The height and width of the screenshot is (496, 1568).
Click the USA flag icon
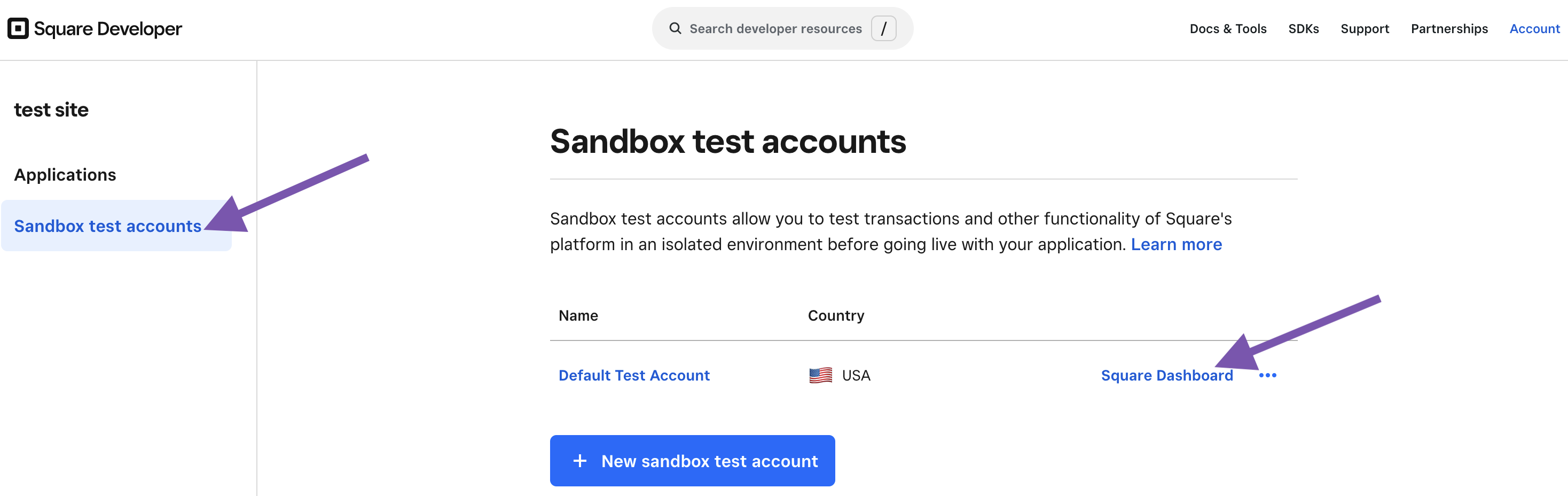tap(820, 375)
